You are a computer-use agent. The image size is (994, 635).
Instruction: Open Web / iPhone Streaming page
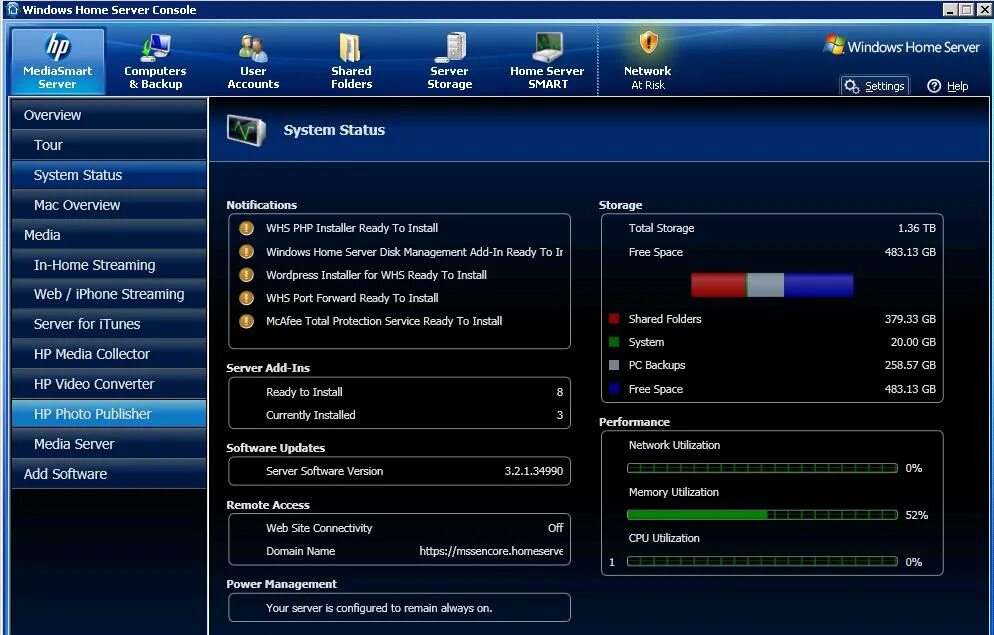[108, 294]
